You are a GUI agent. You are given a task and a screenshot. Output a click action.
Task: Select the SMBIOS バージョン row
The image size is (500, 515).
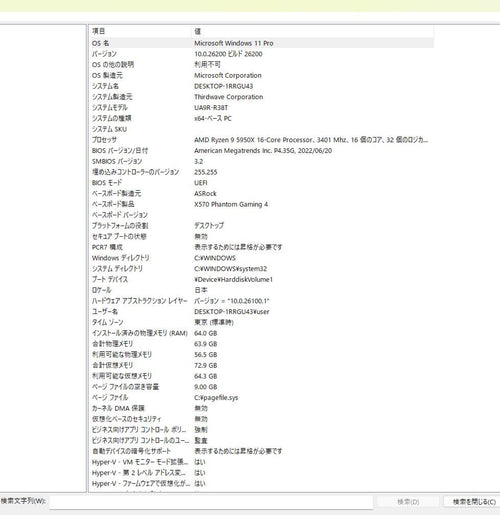click(x=261, y=161)
